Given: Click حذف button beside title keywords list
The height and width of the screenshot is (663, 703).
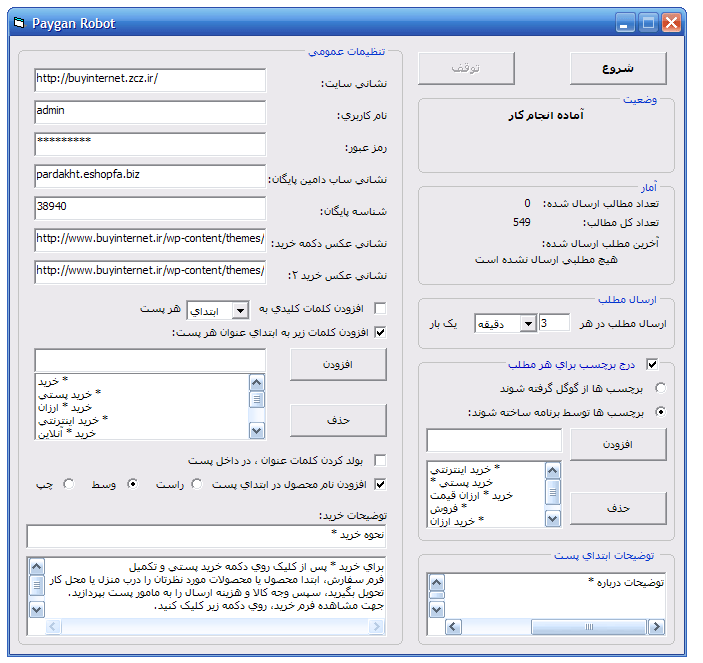Looking at the screenshot, I should [x=338, y=420].
